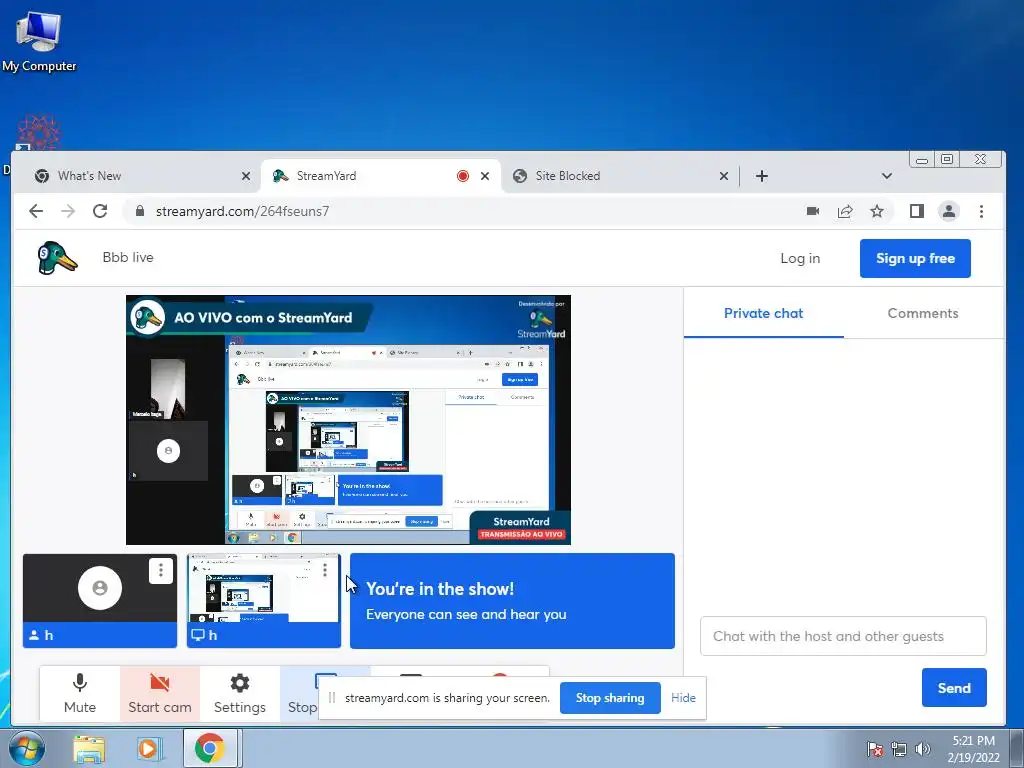The width and height of the screenshot is (1024, 768).
Task: Click the Log in link
Action: pyautogui.click(x=800, y=258)
